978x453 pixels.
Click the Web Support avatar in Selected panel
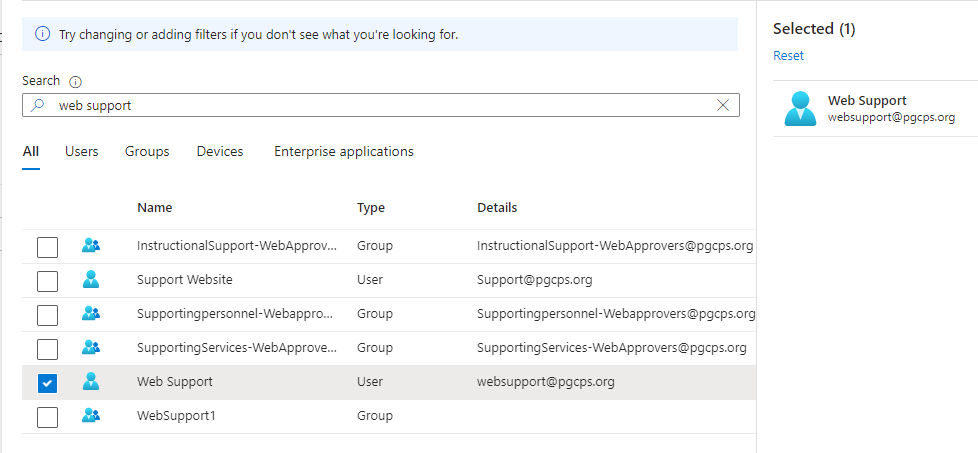(x=800, y=108)
